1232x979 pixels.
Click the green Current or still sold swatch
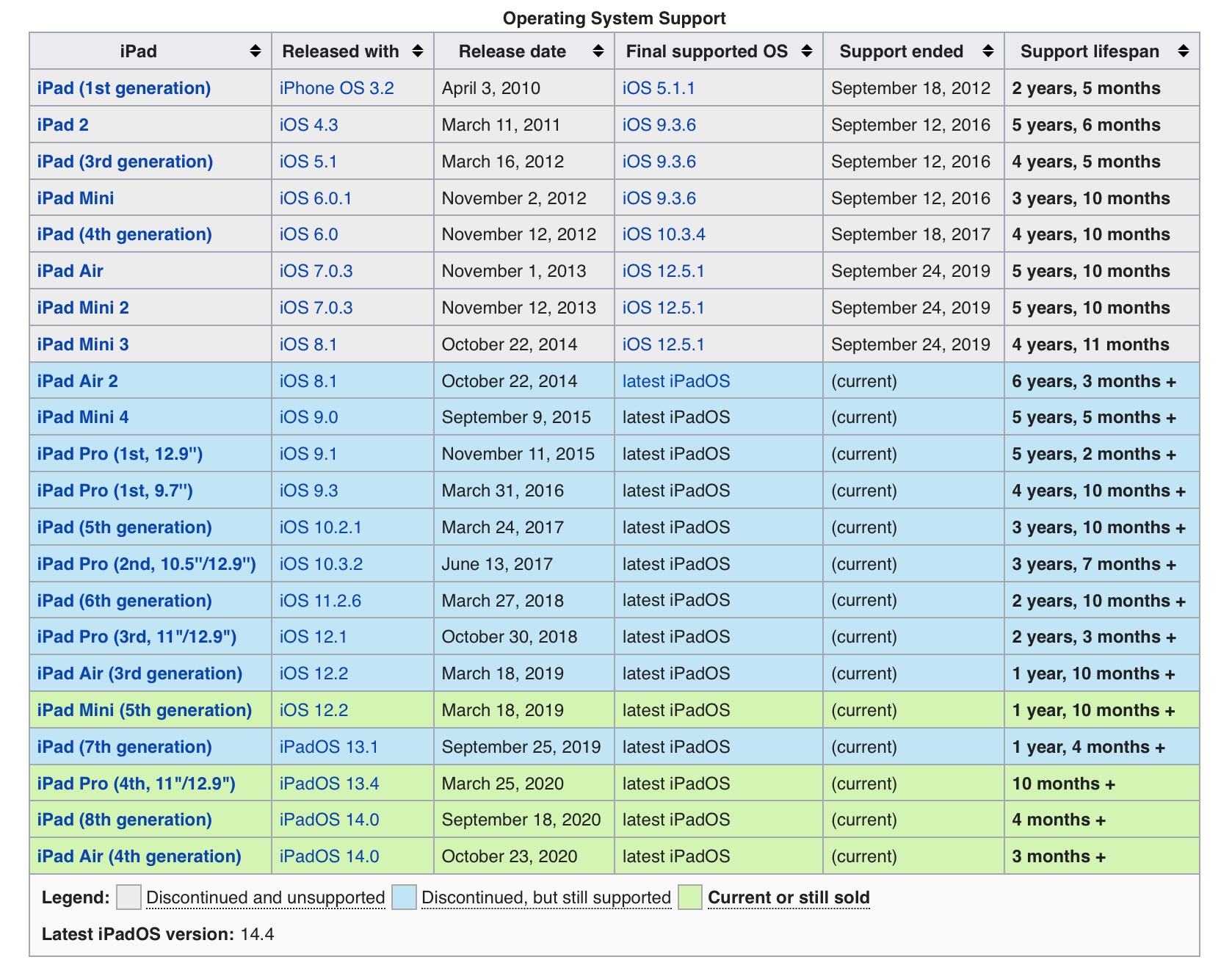pyautogui.click(x=690, y=897)
